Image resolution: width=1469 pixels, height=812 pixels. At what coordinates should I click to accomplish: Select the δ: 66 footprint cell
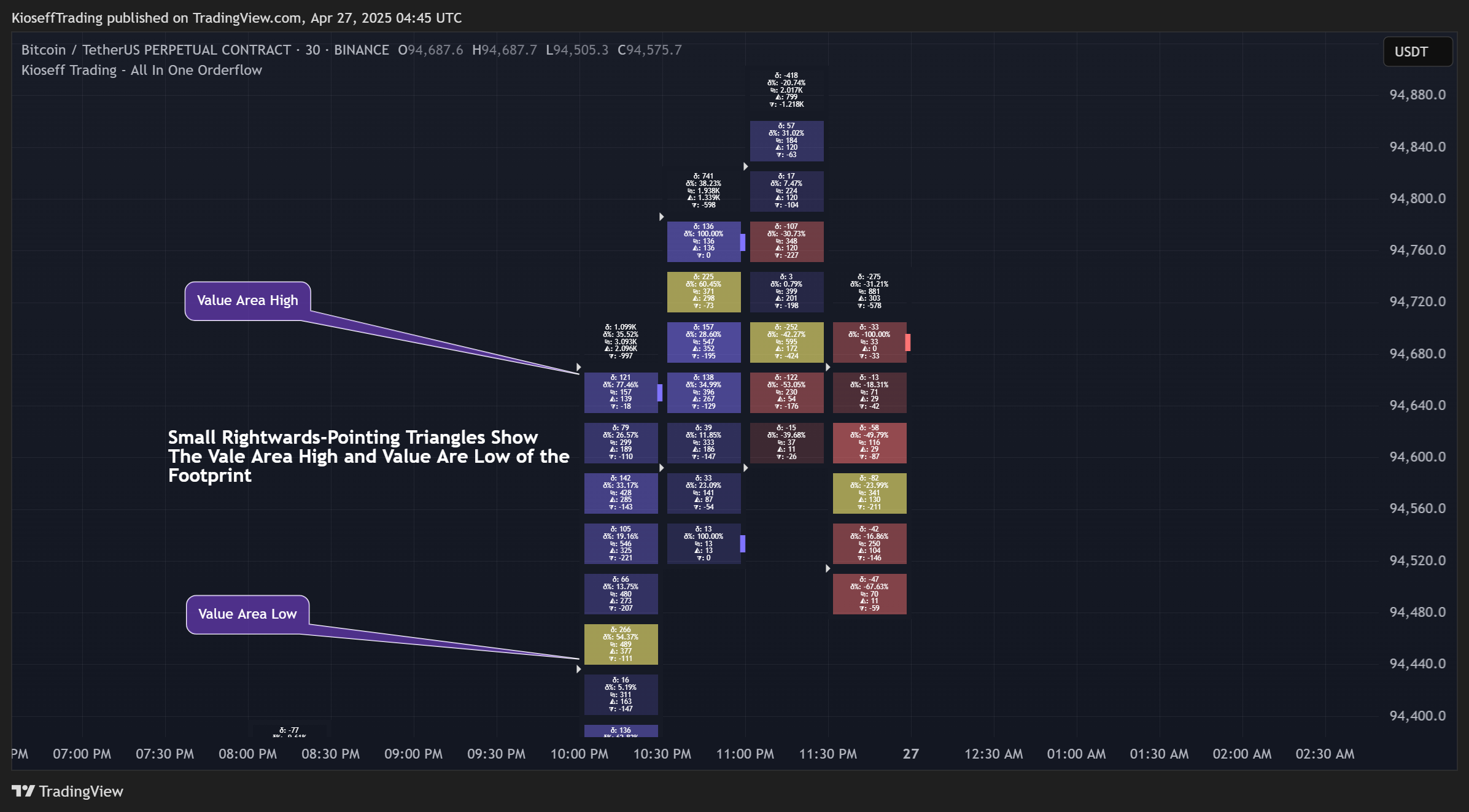(621, 594)
